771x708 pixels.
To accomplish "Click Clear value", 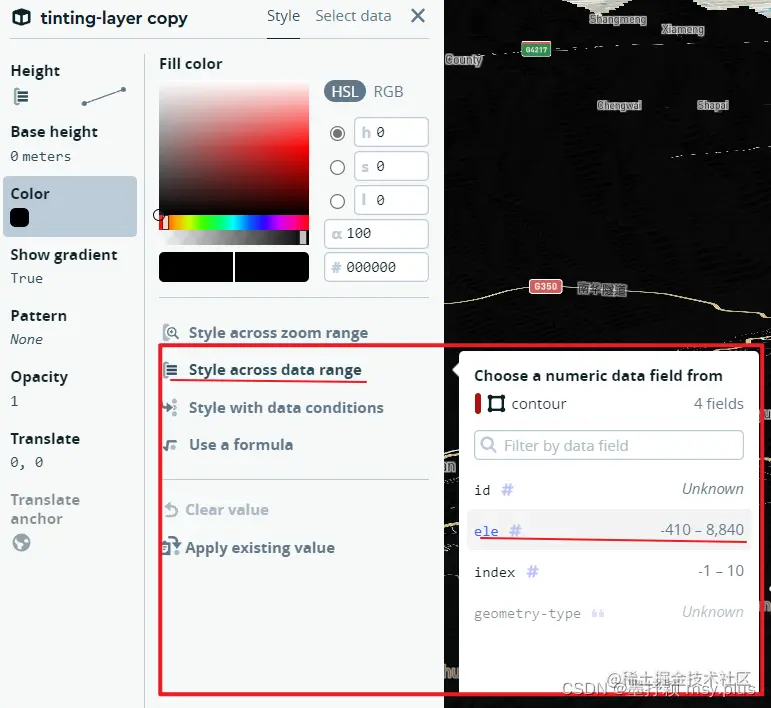I will pos(227,510).
